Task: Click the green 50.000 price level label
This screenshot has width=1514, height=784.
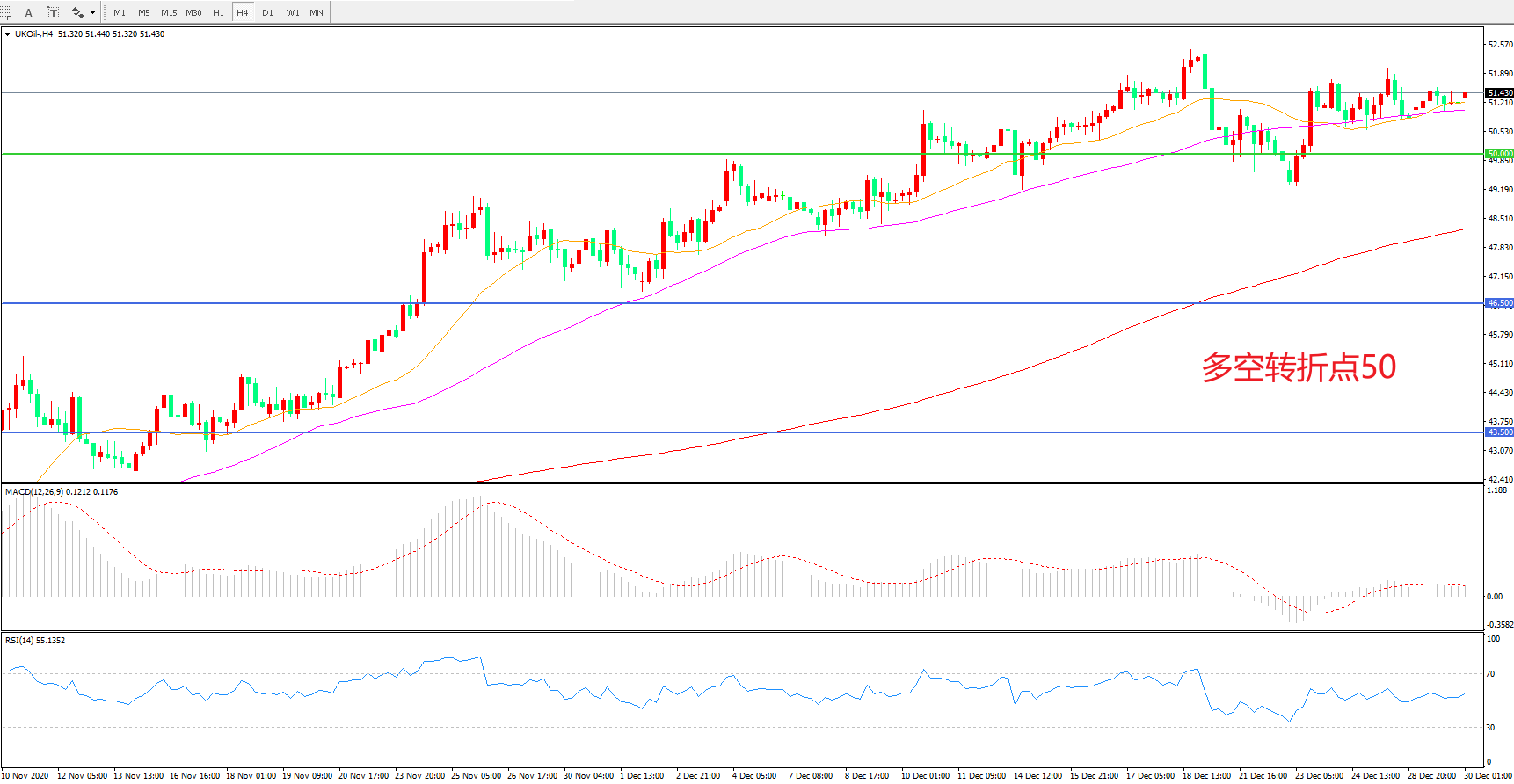Action: click(1499, 154)
